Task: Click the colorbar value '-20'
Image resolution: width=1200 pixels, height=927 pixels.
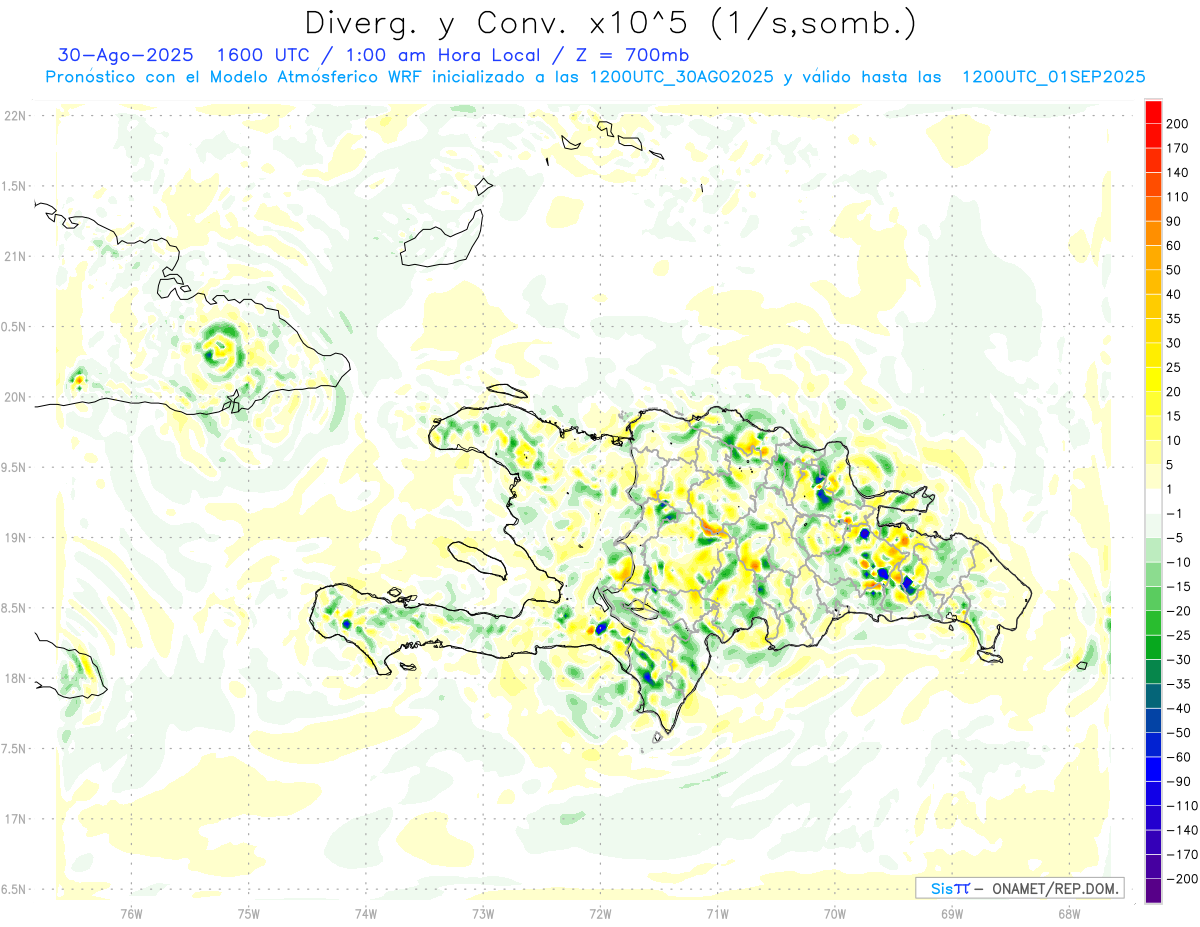Action: [x=1179, y=611]
